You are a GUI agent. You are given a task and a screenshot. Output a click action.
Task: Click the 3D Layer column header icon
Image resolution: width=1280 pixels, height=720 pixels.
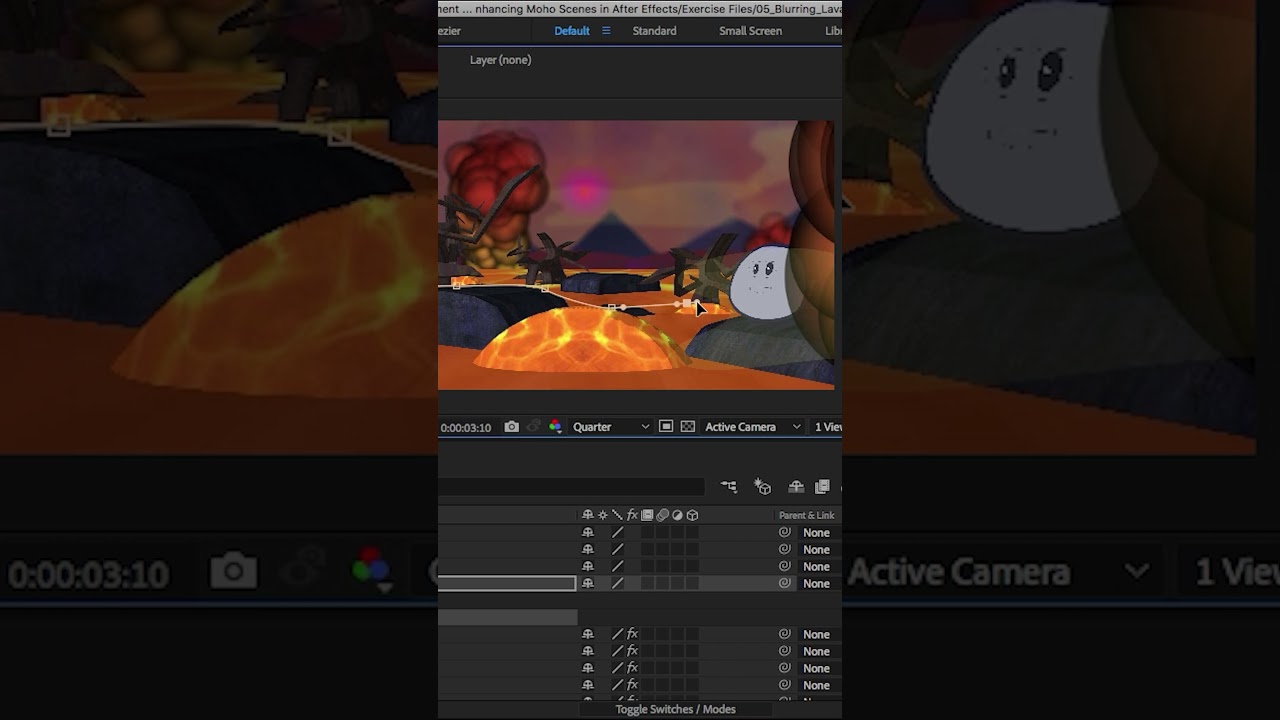(x=692, y=515)
